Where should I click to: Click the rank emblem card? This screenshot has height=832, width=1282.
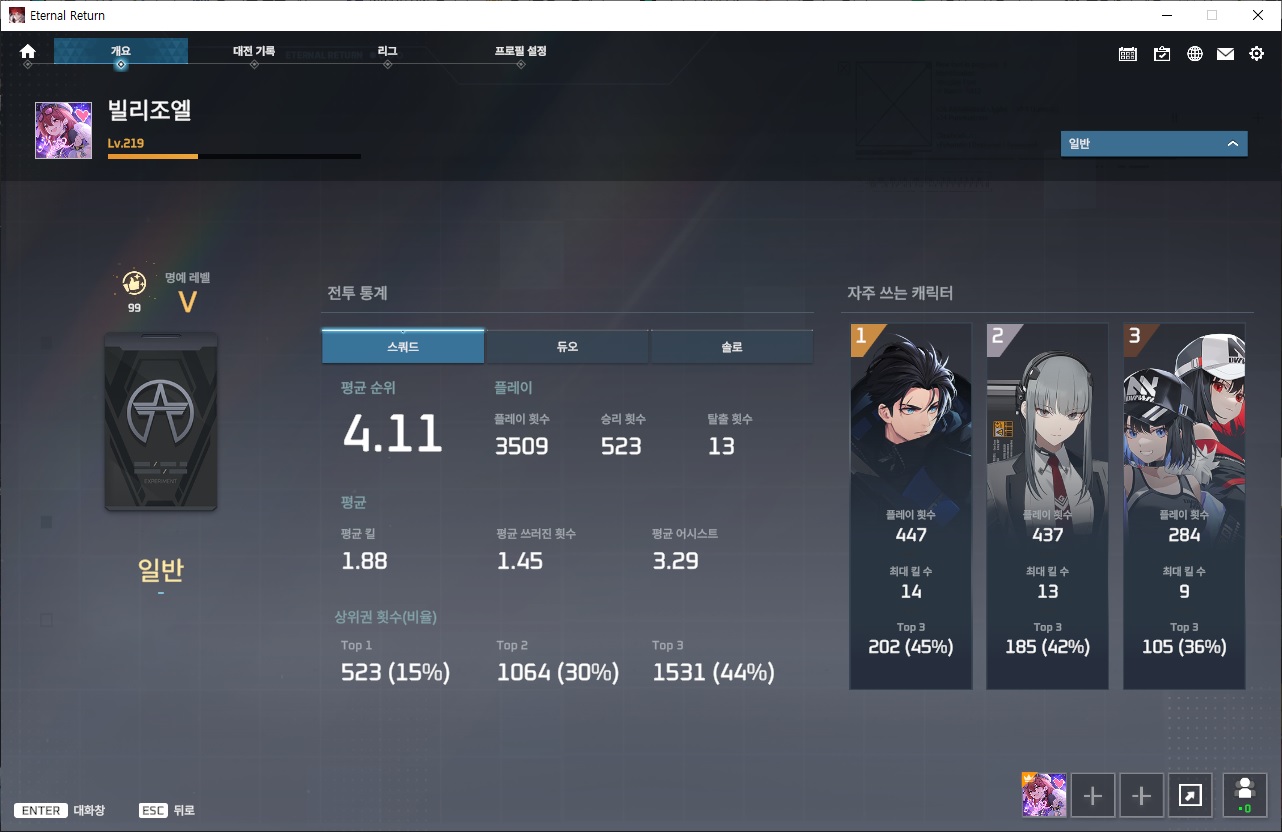(x=161, y=422)
